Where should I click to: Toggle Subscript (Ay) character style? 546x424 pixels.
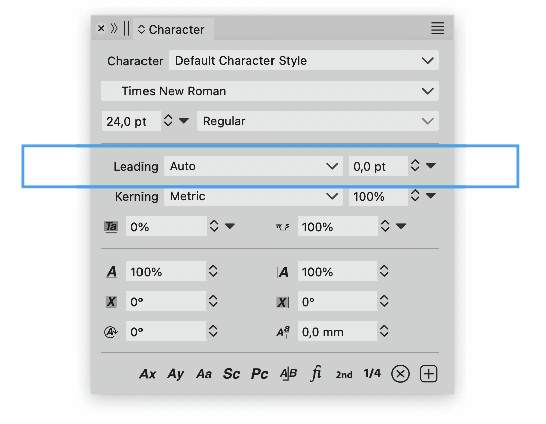coord(176,374)
